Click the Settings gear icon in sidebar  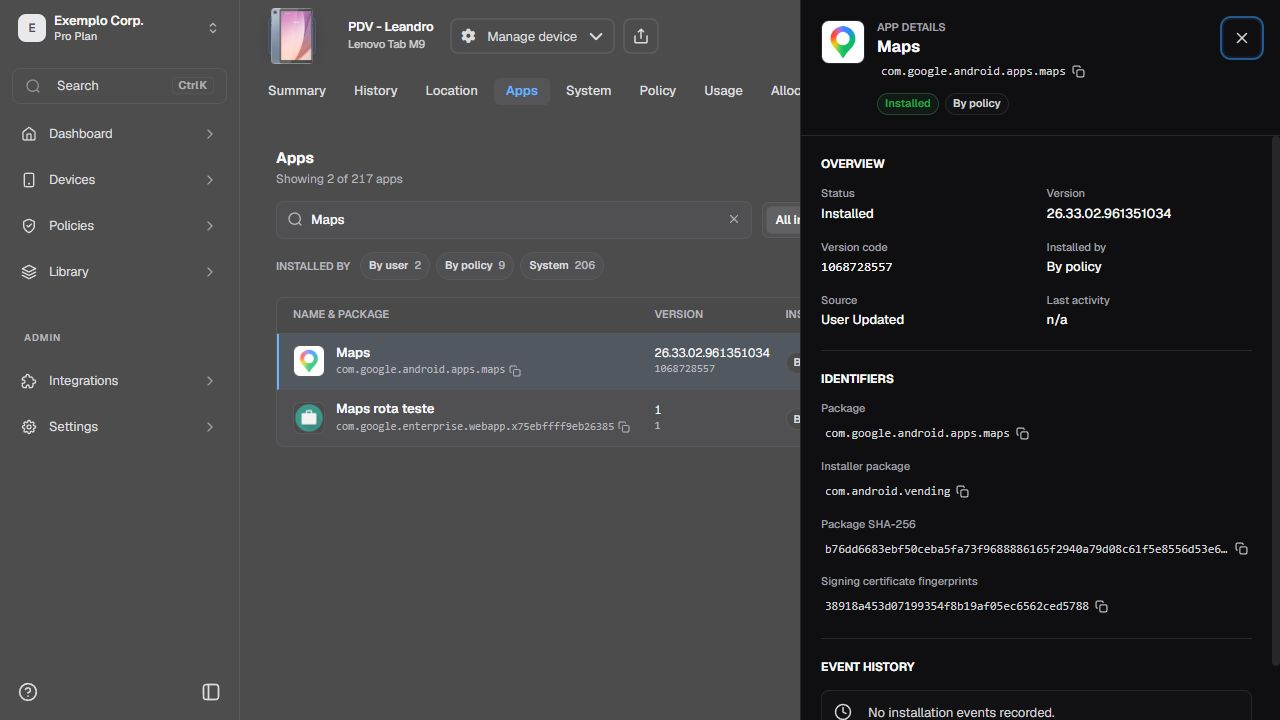pos(29,427)
